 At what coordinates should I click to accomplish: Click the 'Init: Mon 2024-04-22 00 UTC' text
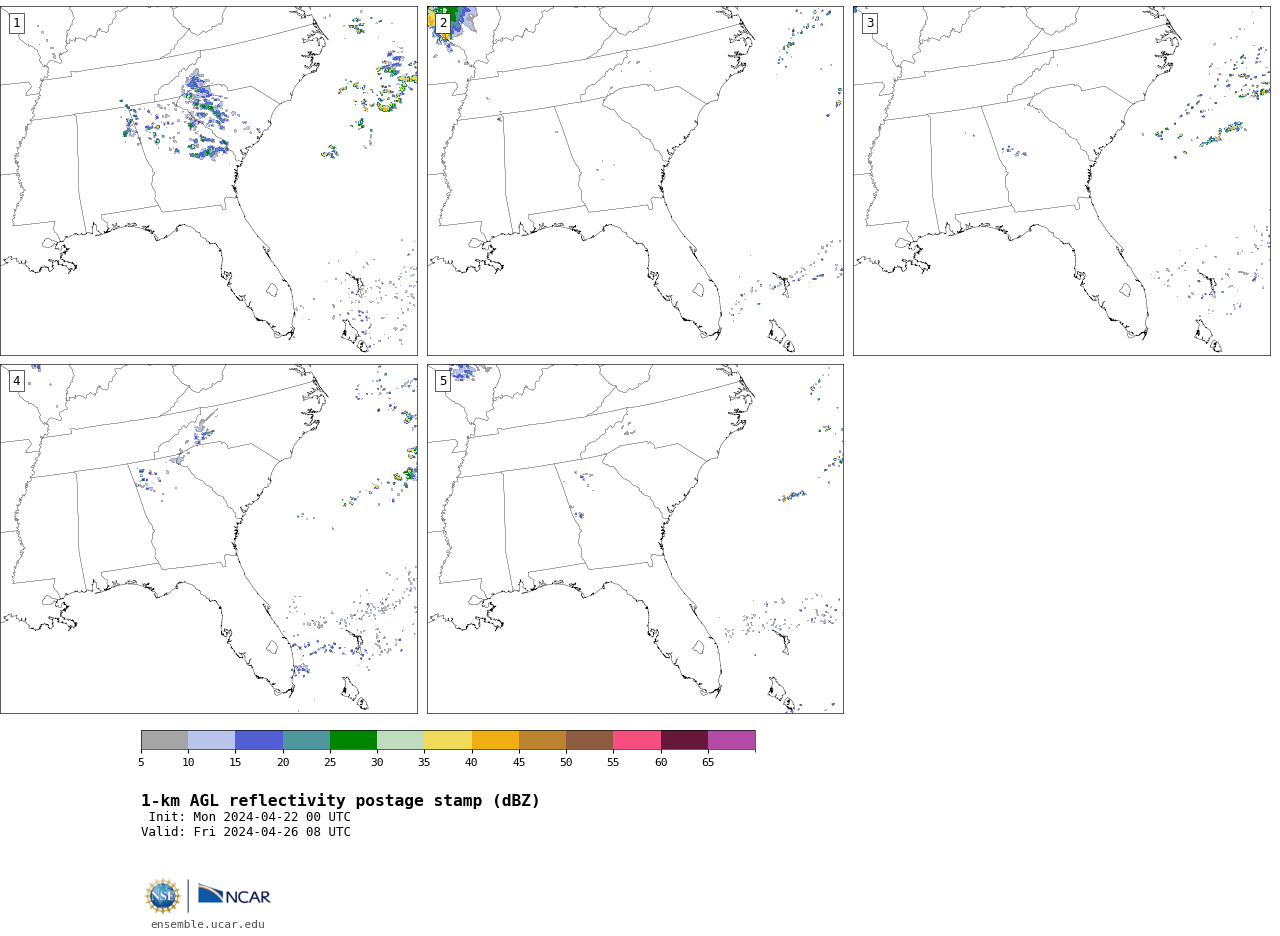[x=250, y=817]
